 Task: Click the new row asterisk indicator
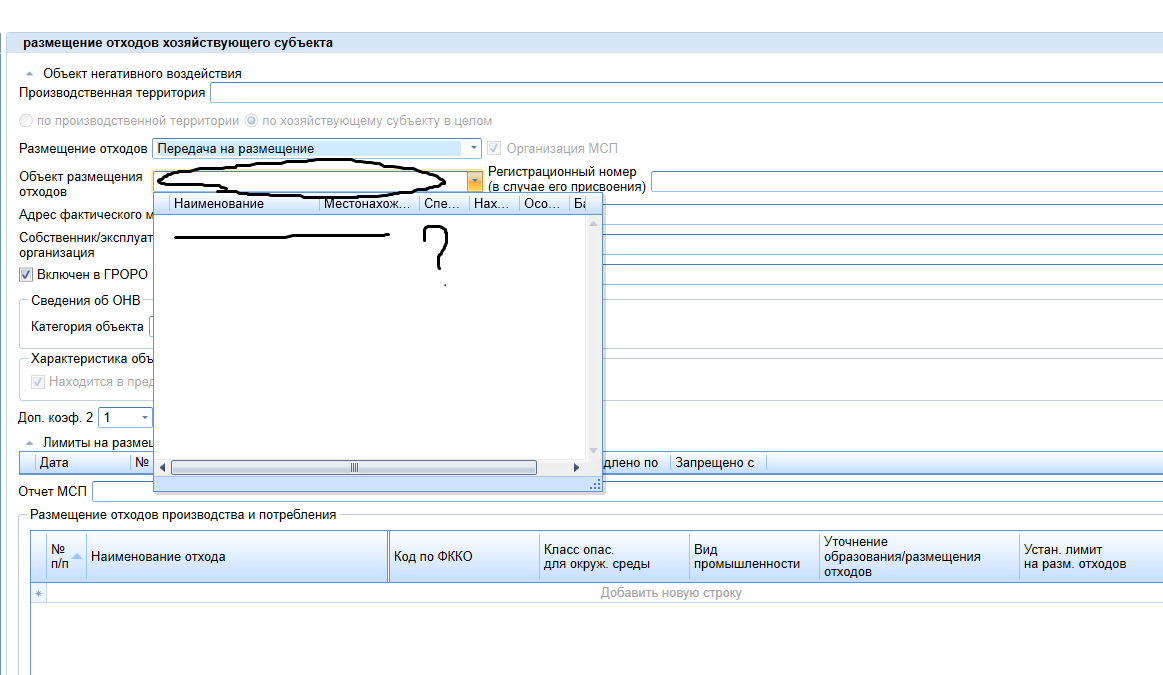pos(39,593)
